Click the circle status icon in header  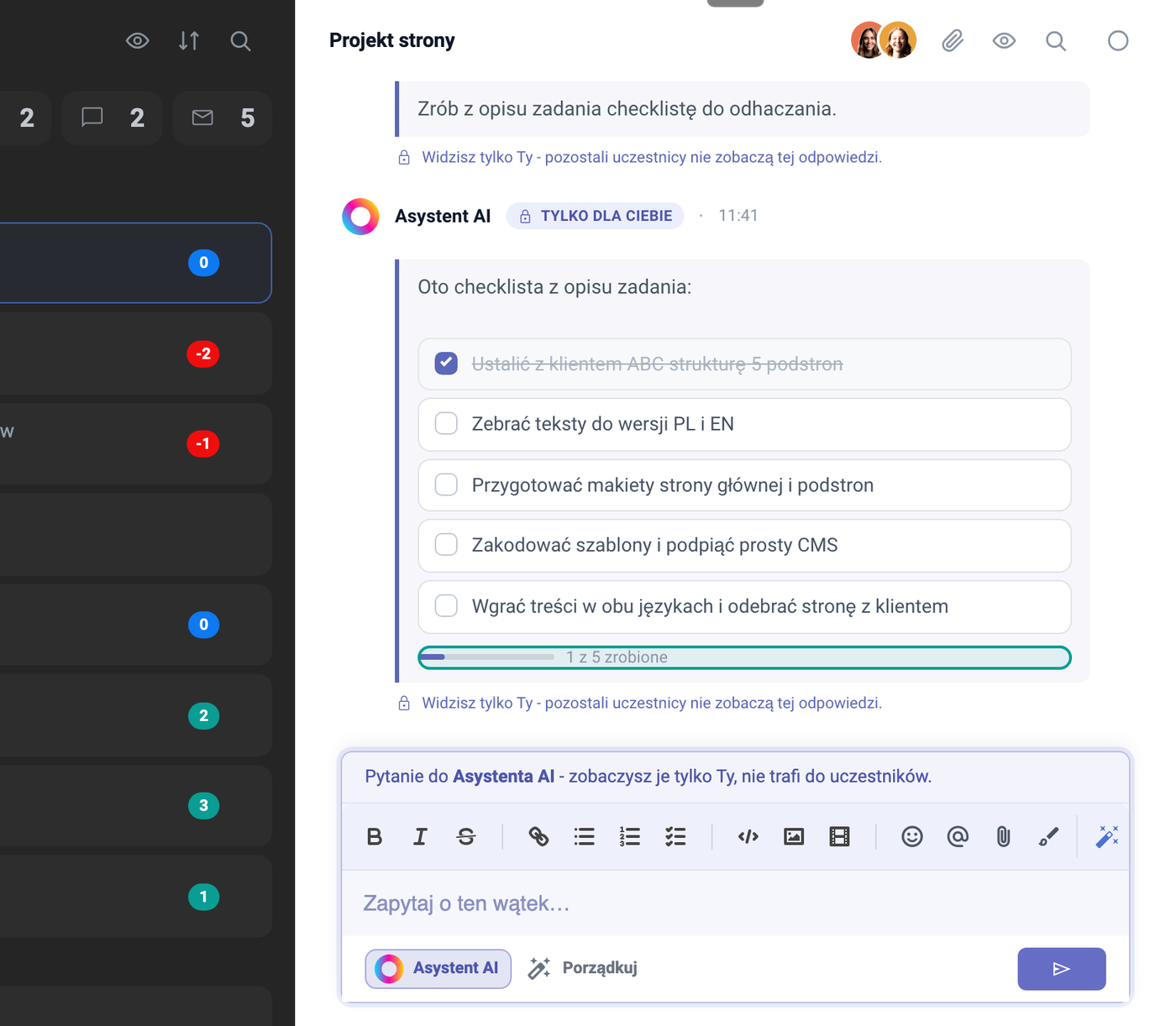[1118, 40]
